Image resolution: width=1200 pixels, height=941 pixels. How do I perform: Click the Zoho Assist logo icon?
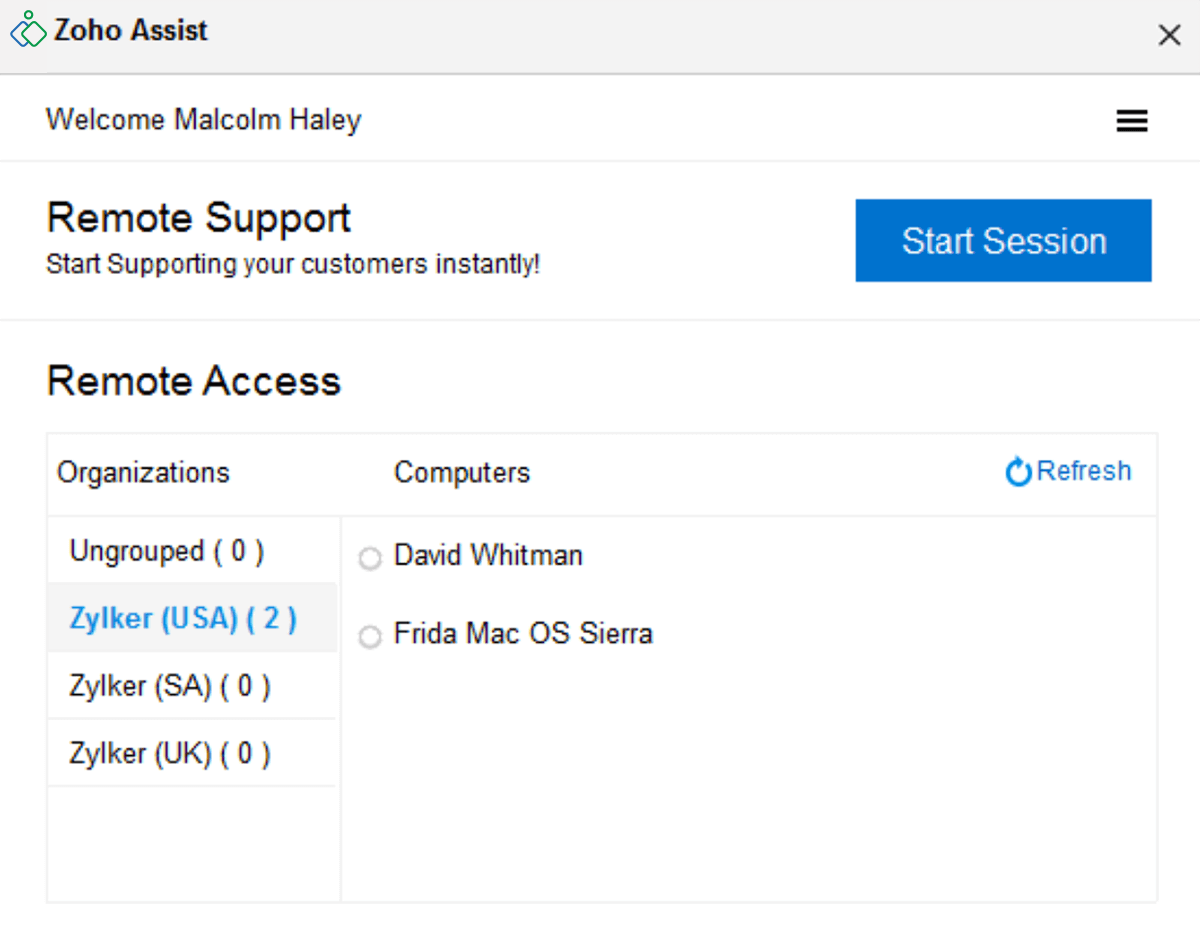tap(29, 30)
